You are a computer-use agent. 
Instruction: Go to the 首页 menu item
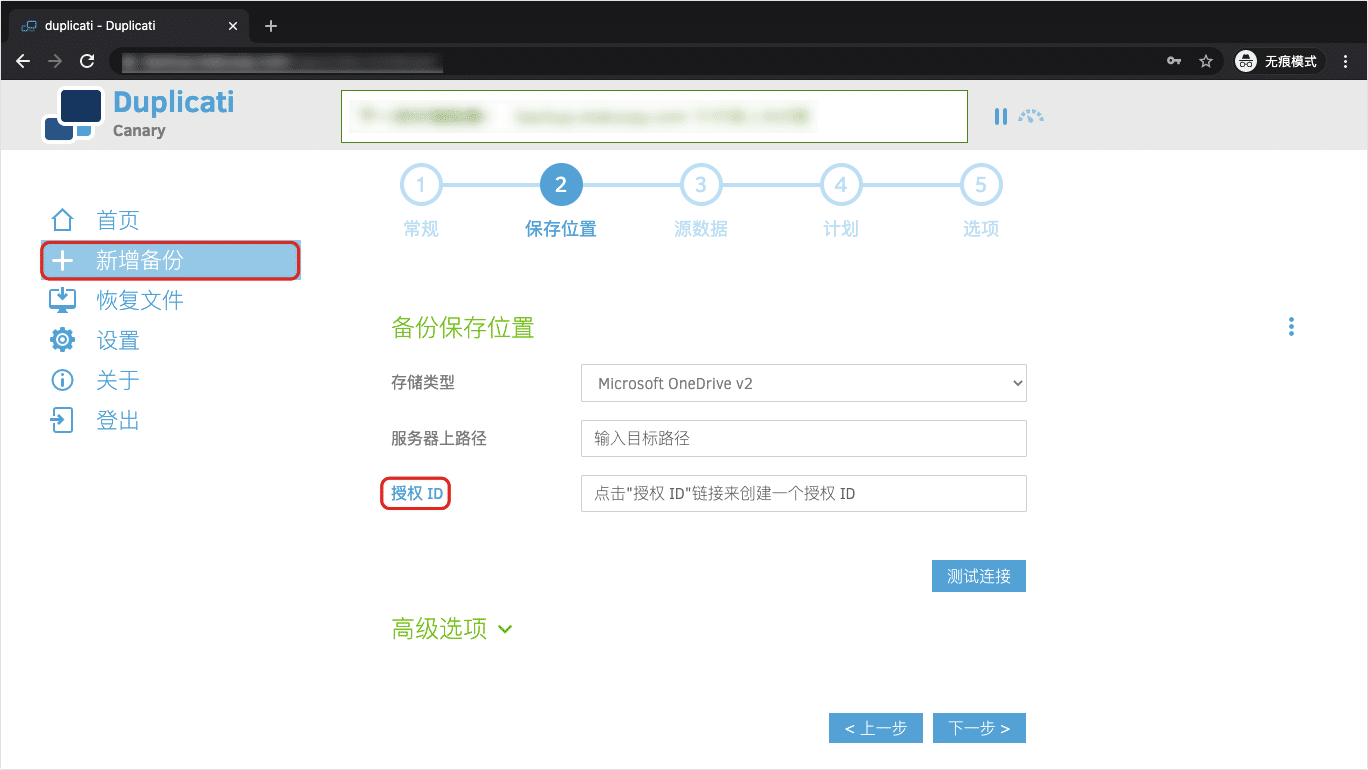[118, 220]
